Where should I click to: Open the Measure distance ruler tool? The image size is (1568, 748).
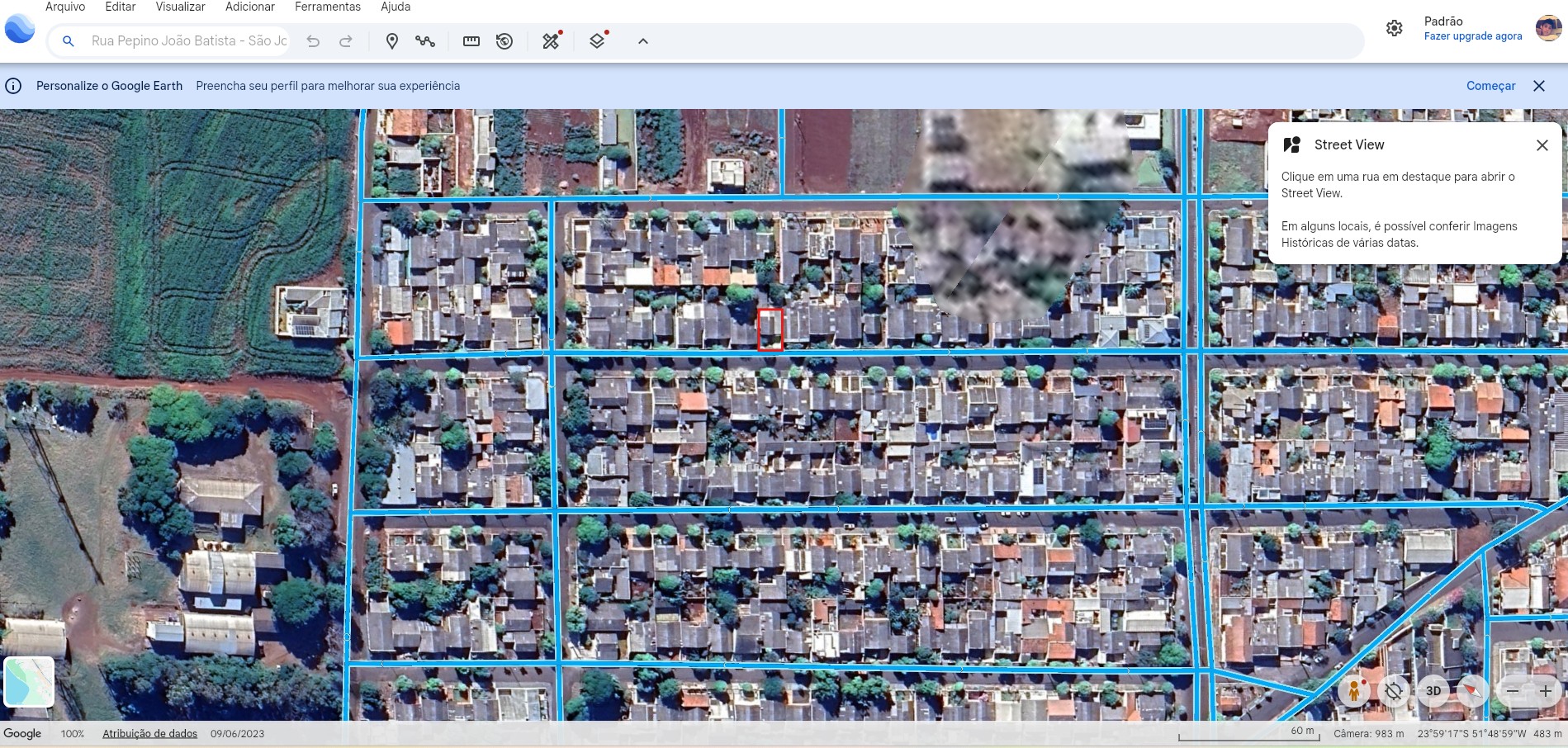[471, 41]
